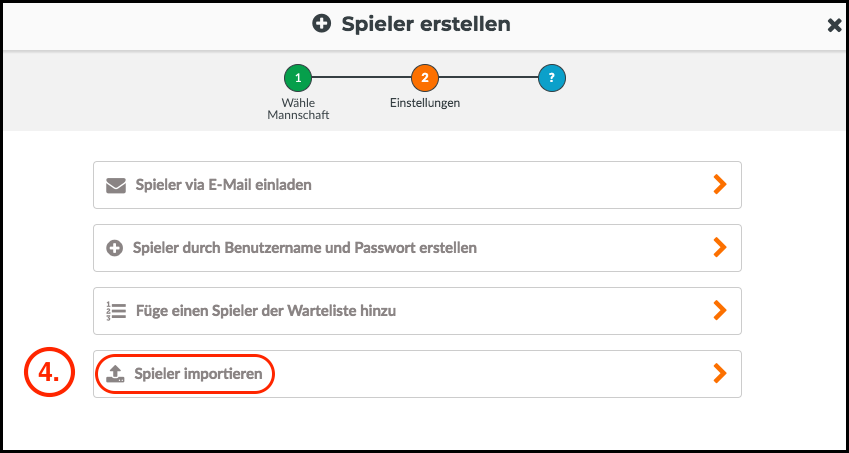Click the plus icon next to Spieler erstellen title
Screen dimensions: 849x453
coord(322,24)
